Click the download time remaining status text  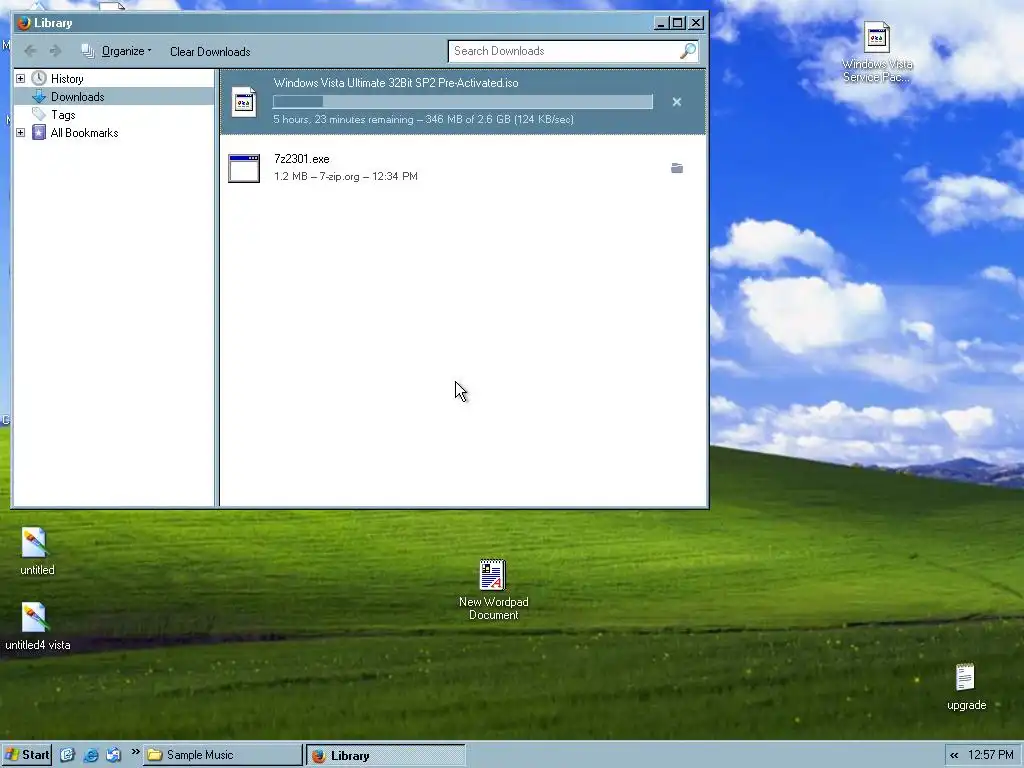pos(423,120)
